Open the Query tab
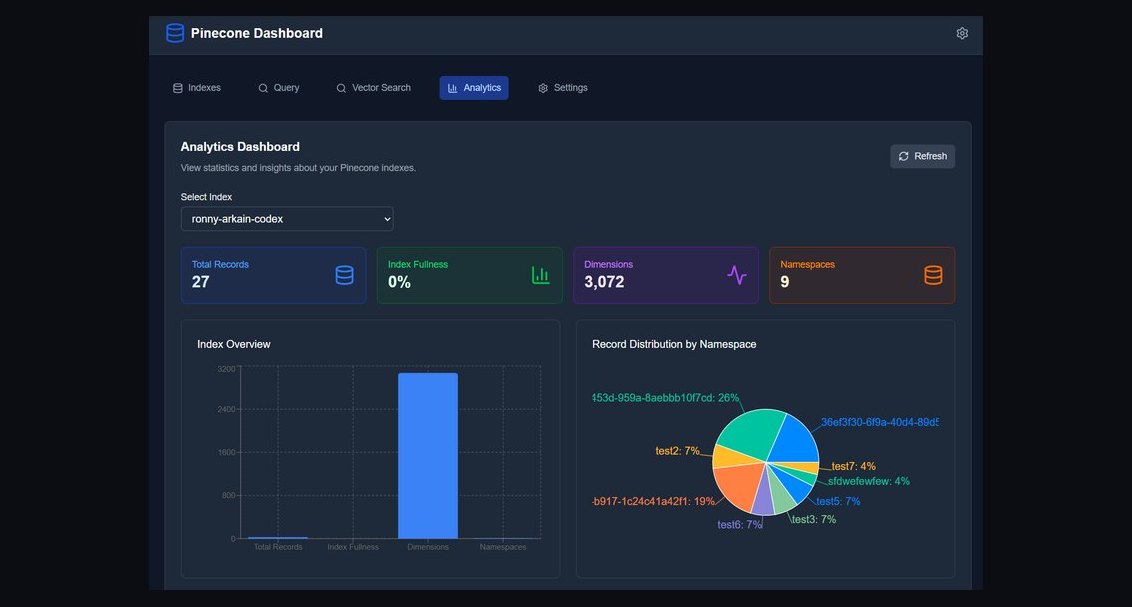 point(279,88)
